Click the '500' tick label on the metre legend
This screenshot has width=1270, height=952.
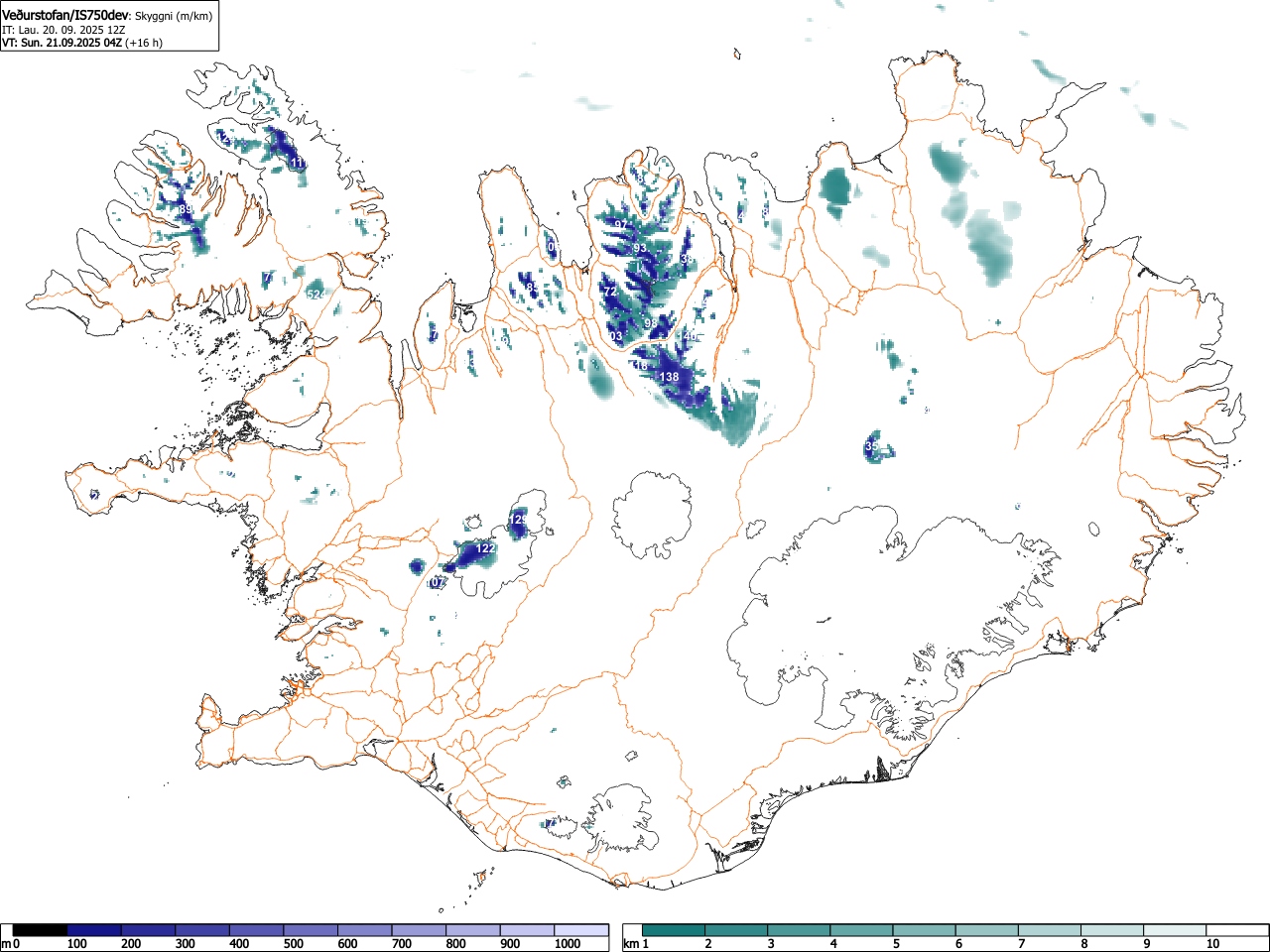coord(293,944)
